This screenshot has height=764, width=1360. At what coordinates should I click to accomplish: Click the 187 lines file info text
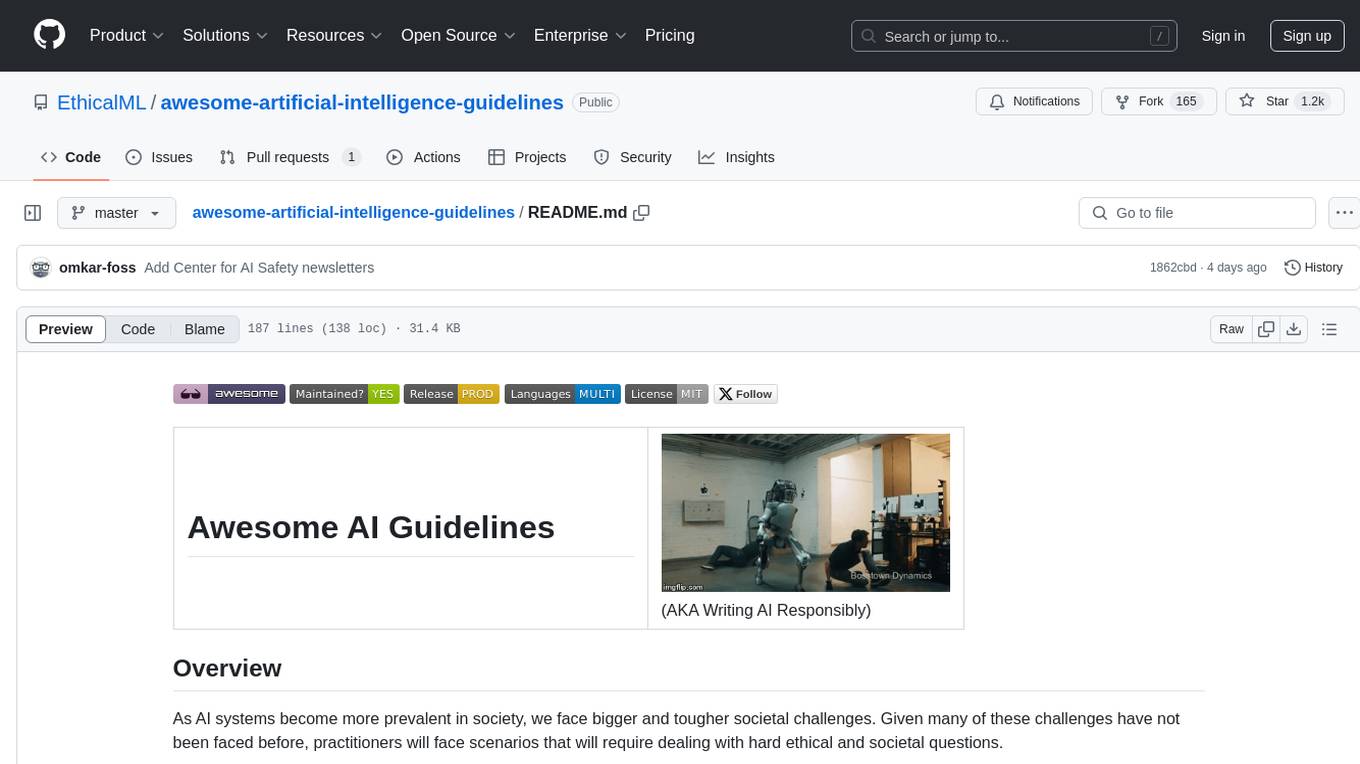coord(353,329)
